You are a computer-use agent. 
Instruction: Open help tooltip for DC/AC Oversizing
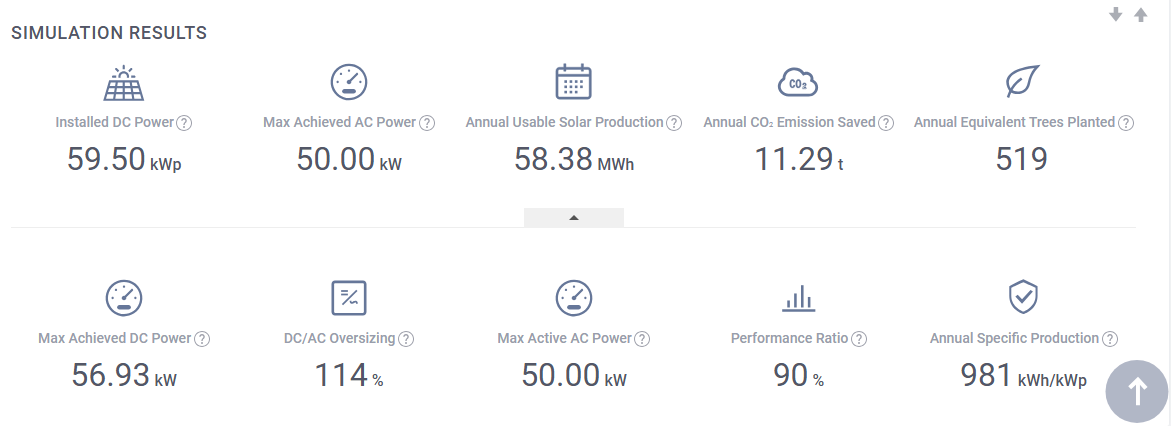[406, 339]
